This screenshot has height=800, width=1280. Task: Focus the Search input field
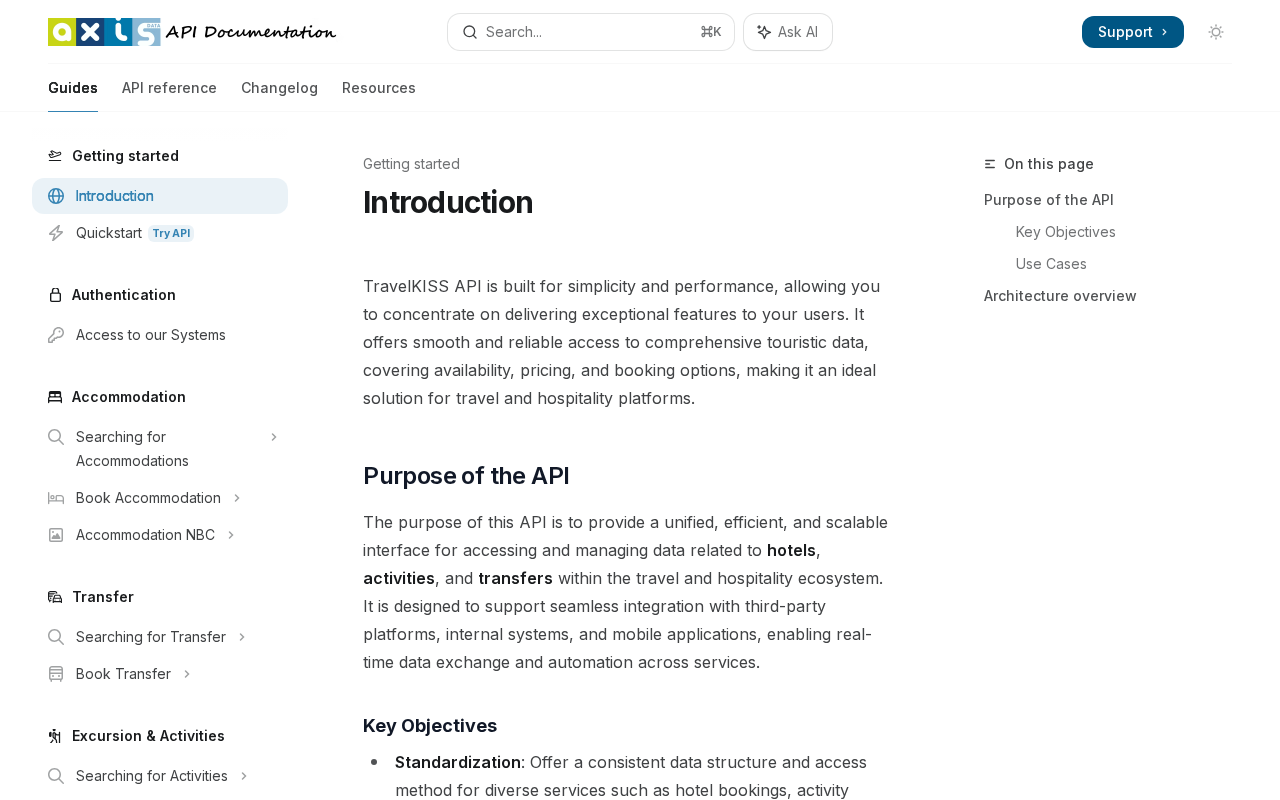[591, 32]
